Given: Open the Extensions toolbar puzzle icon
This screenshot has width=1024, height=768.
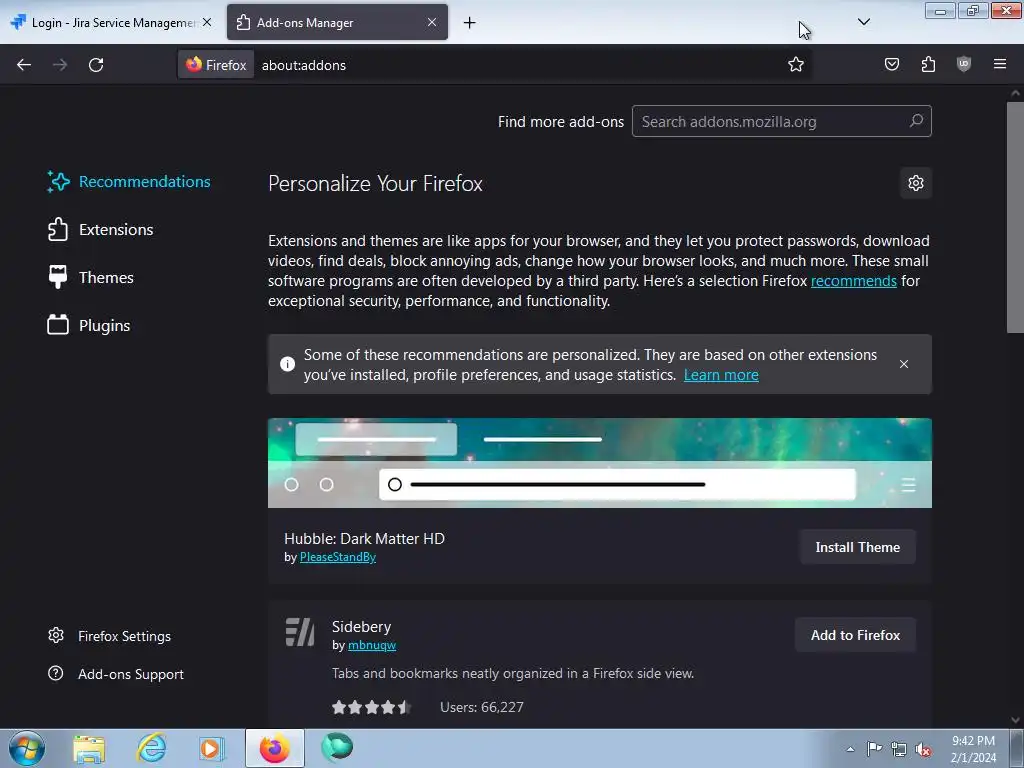Looking at the screenshot, I should [x=928, y=65].
